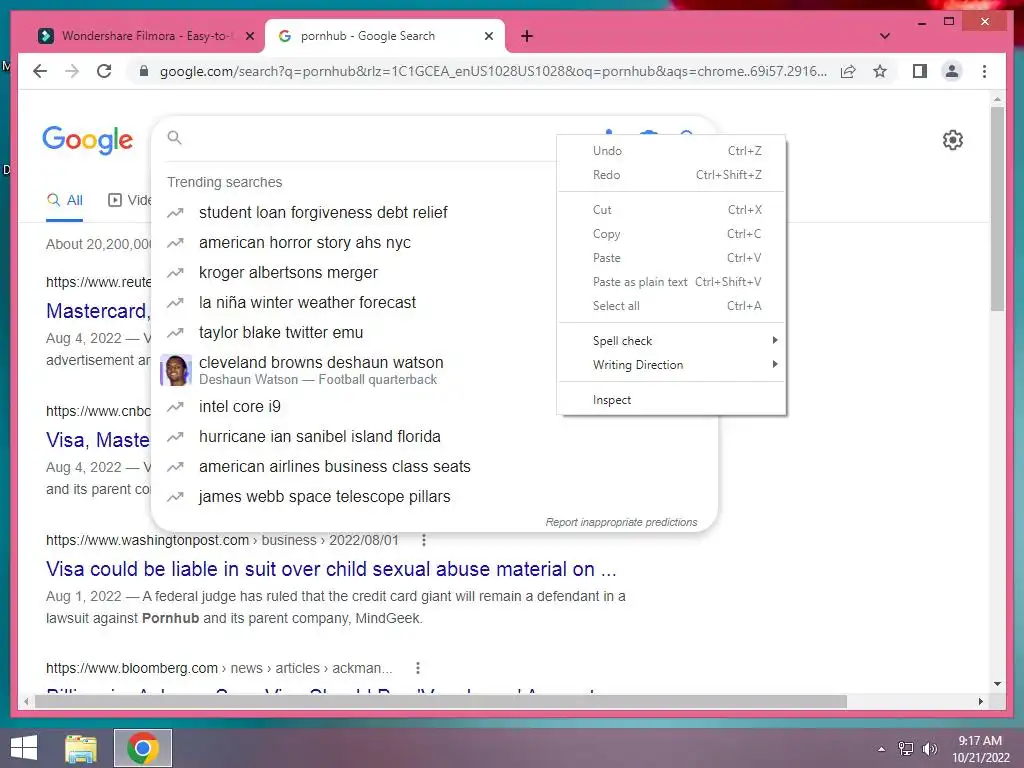
Task: Open Chrome three-dot menu
Action: click(984, 71)
